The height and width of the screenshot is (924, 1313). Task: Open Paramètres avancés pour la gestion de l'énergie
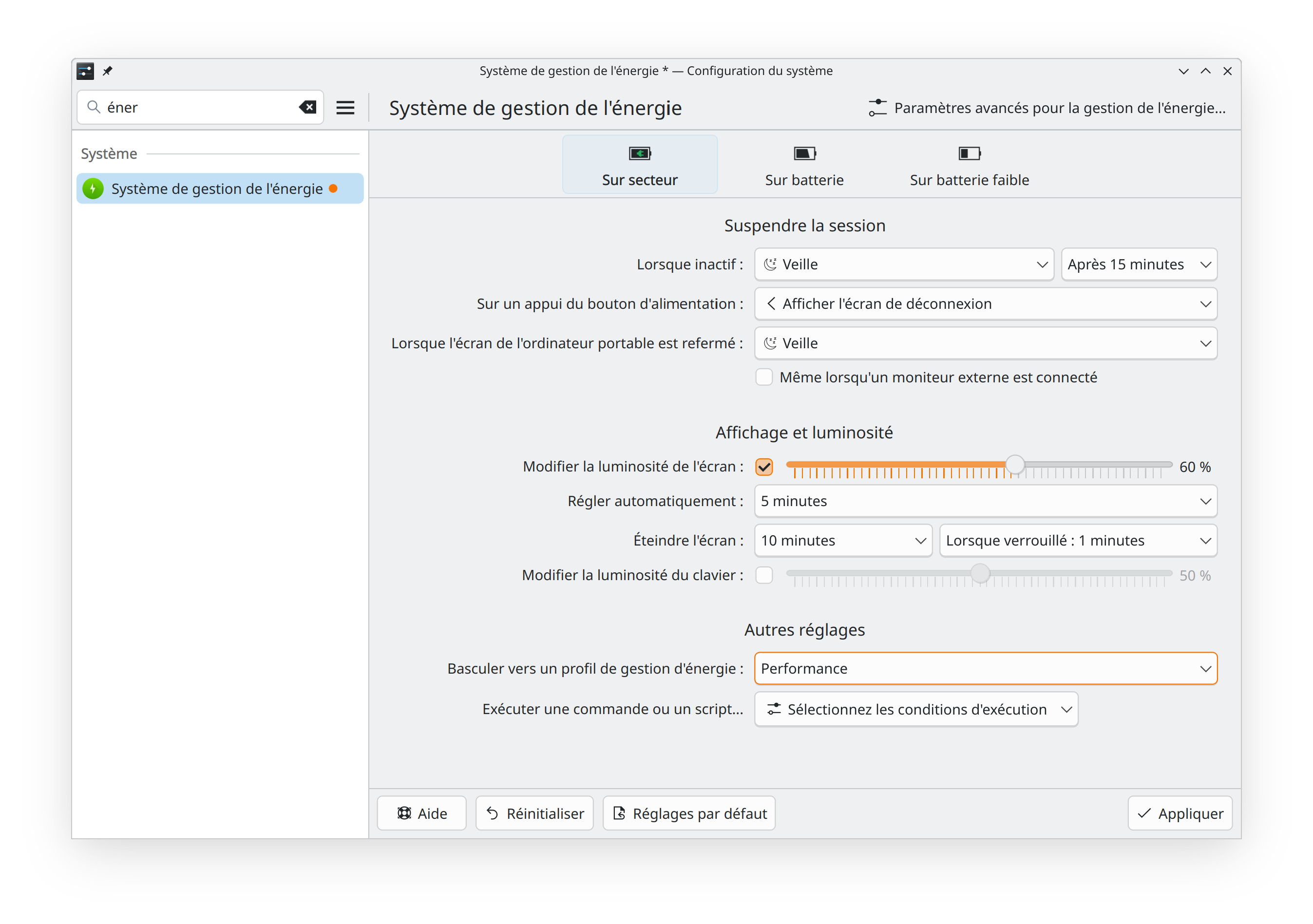tap(1047, 108)
